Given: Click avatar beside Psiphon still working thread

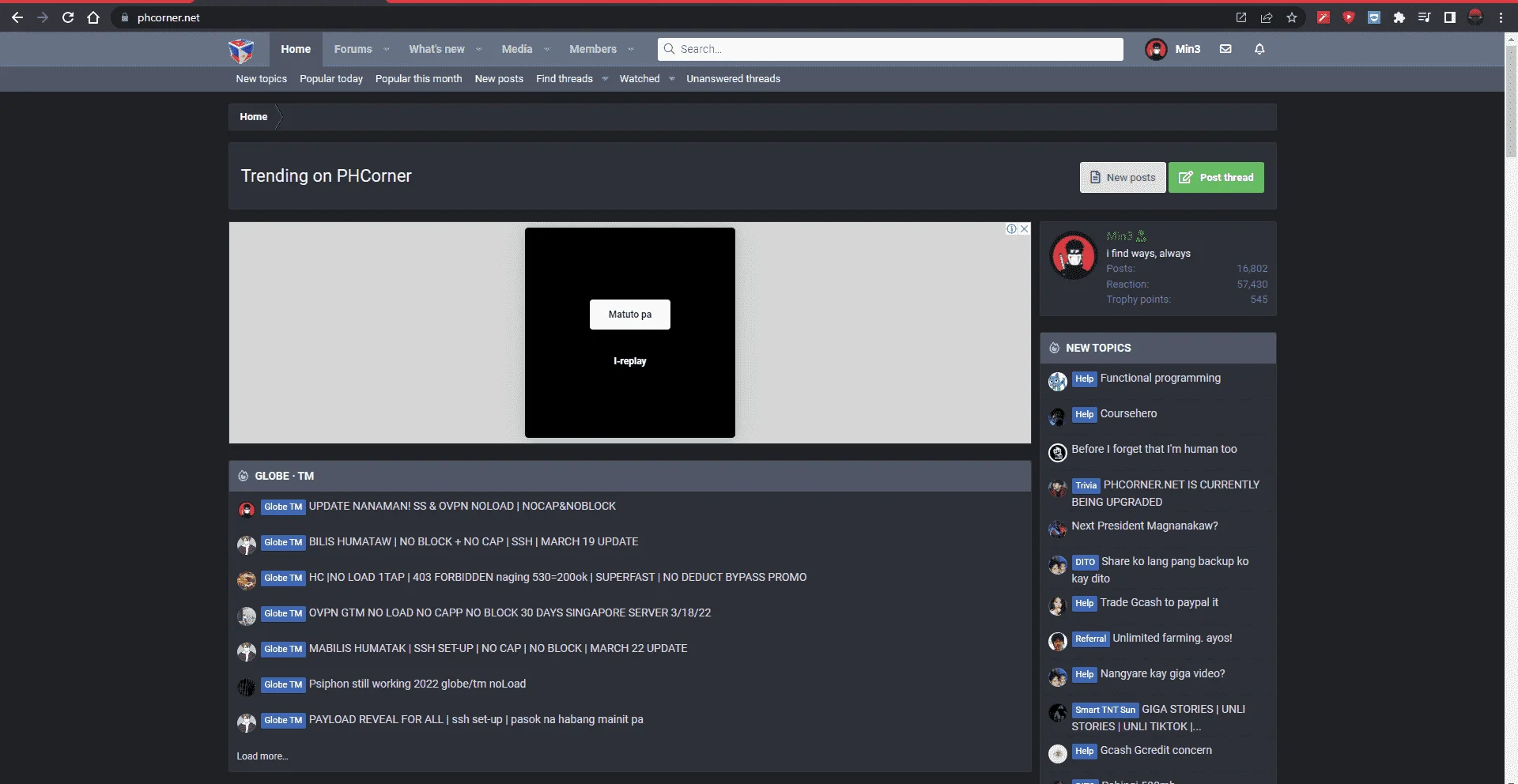Looking at the screenshot, I should pos(247,688).
